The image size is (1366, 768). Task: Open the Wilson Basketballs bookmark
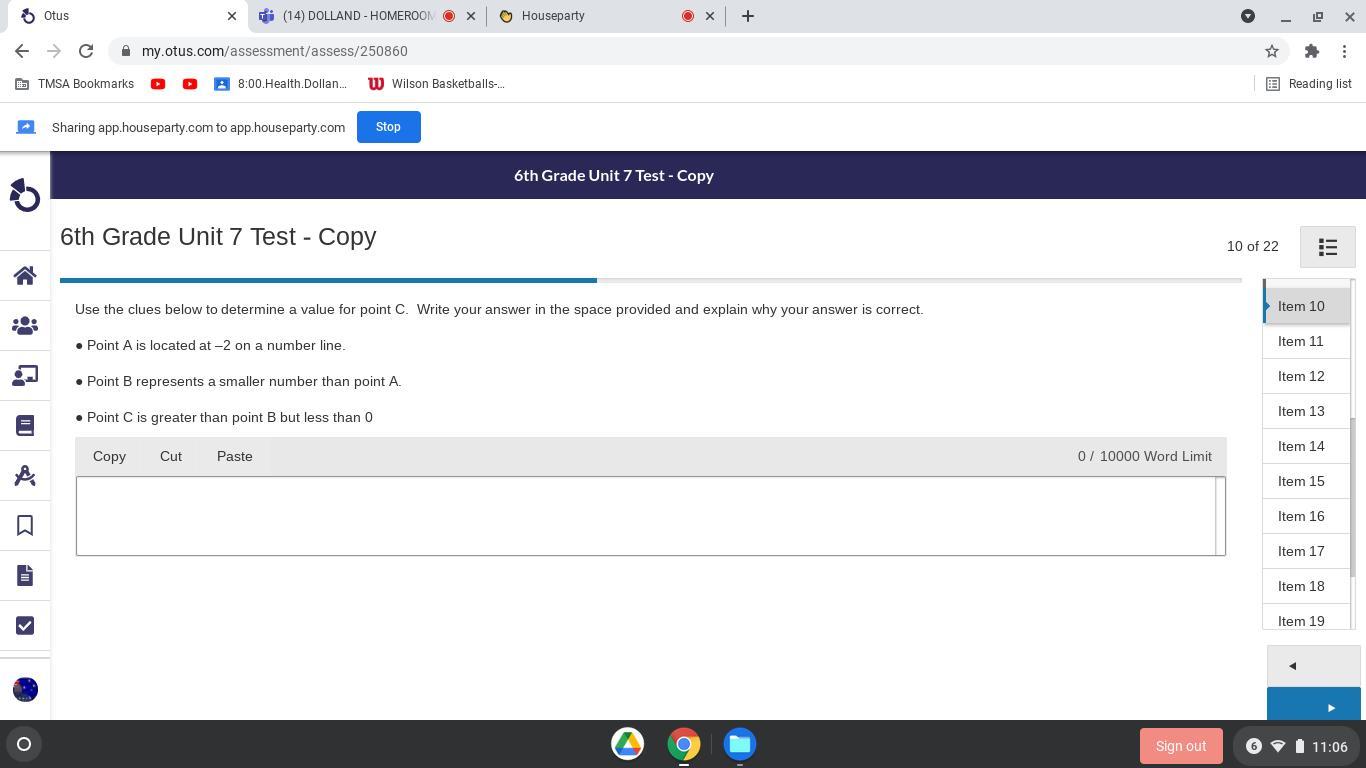pyautogui.click(x=436, y=84)
